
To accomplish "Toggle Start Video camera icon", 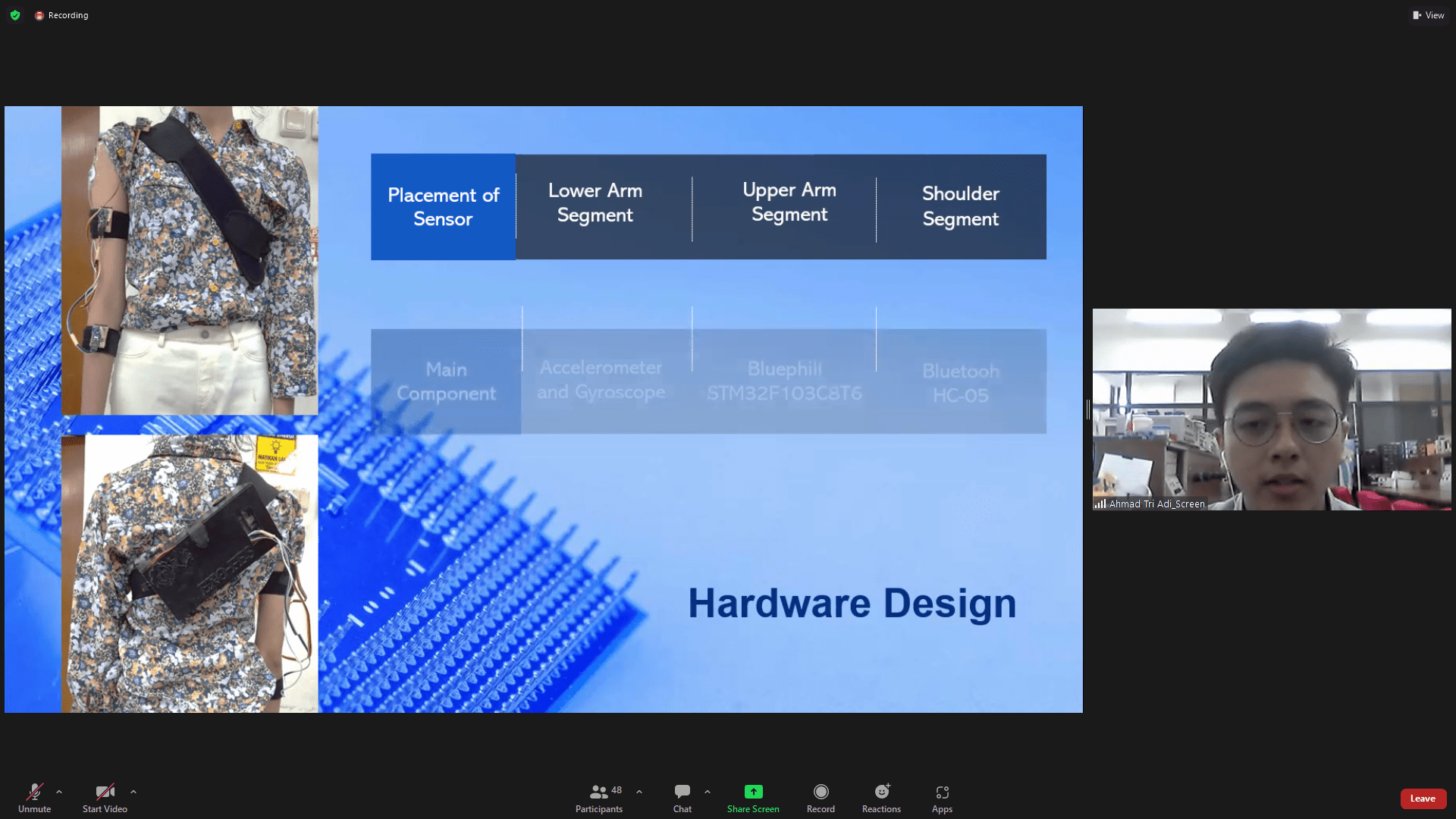I will click(105, 792).
